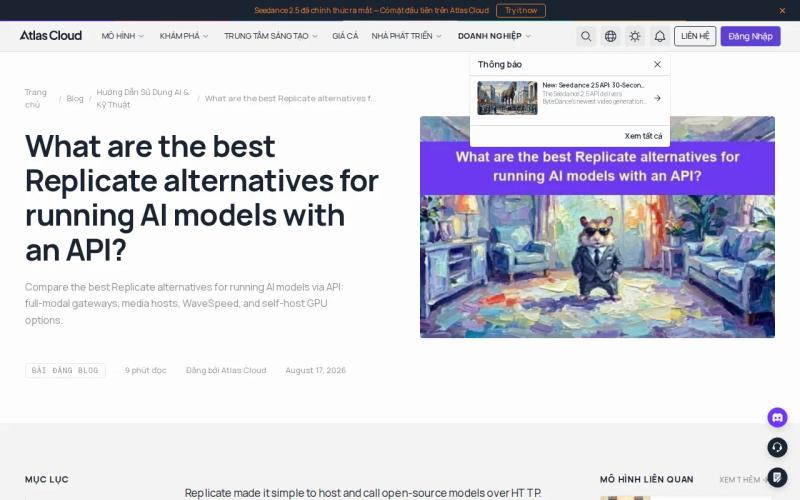
Task: Close the Thông báo notification panel
Action: click(657, 64)
